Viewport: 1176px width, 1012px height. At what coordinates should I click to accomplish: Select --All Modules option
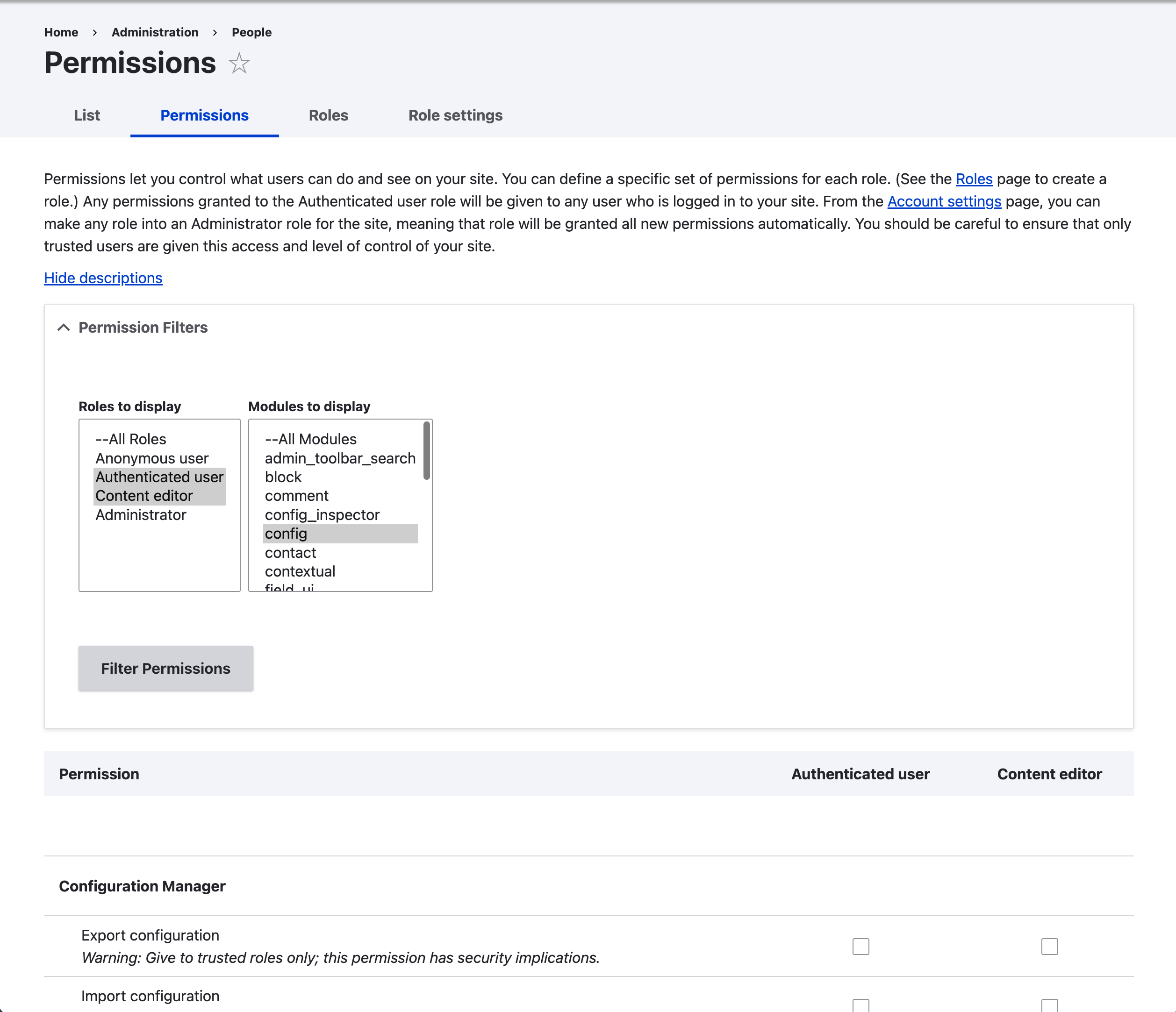point(310,439)
